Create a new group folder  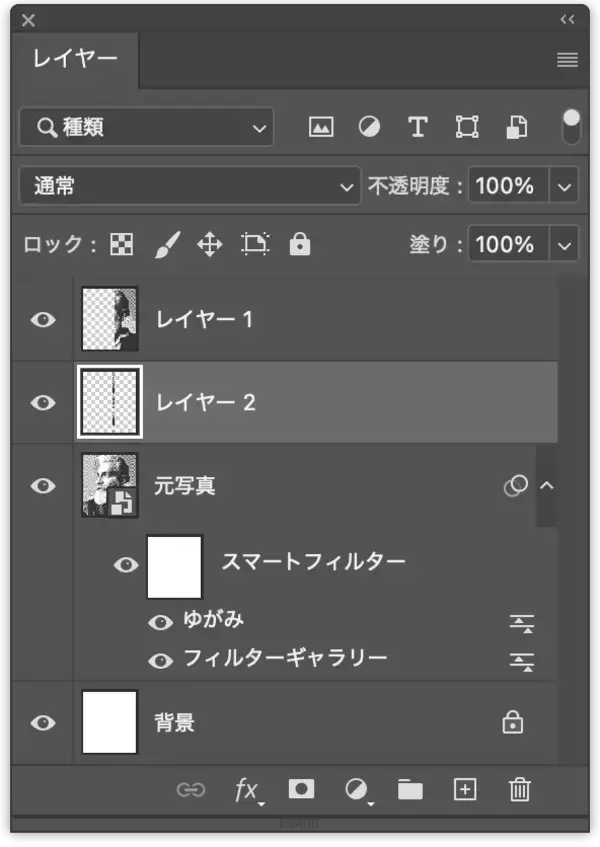click(x=410, y=790)
